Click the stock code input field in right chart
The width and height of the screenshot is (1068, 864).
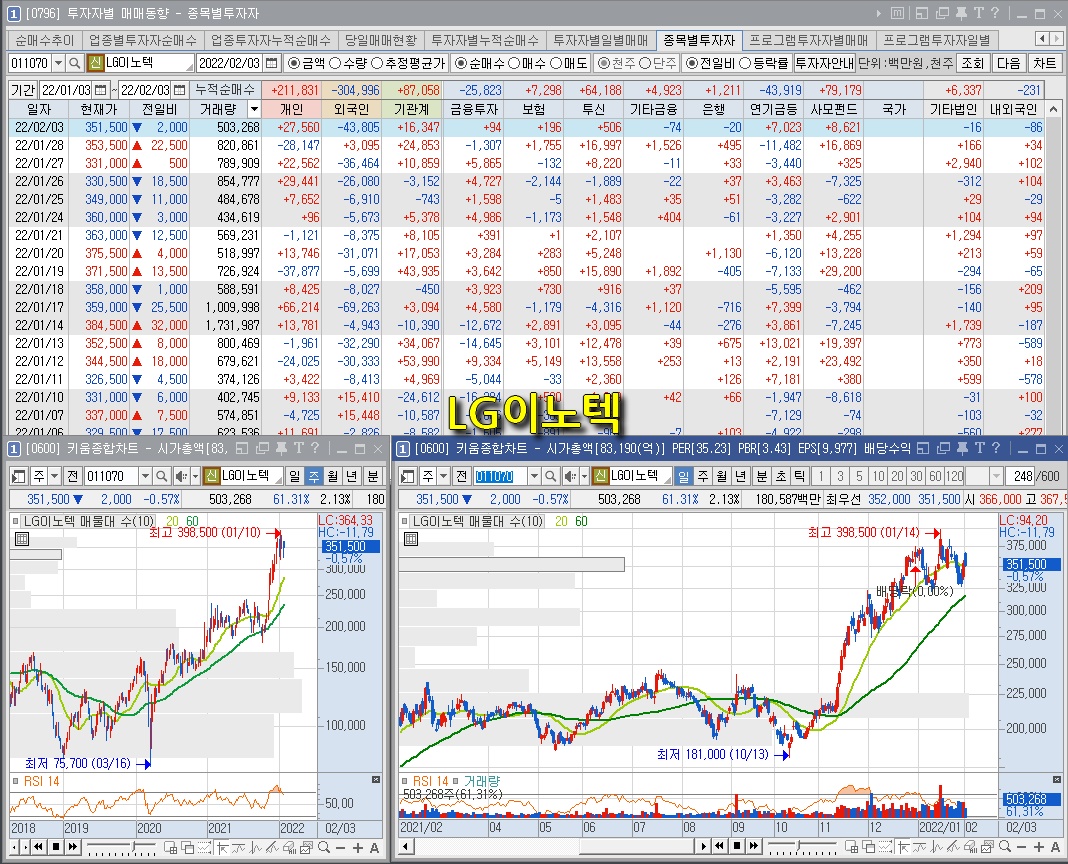tap(501, 476)
